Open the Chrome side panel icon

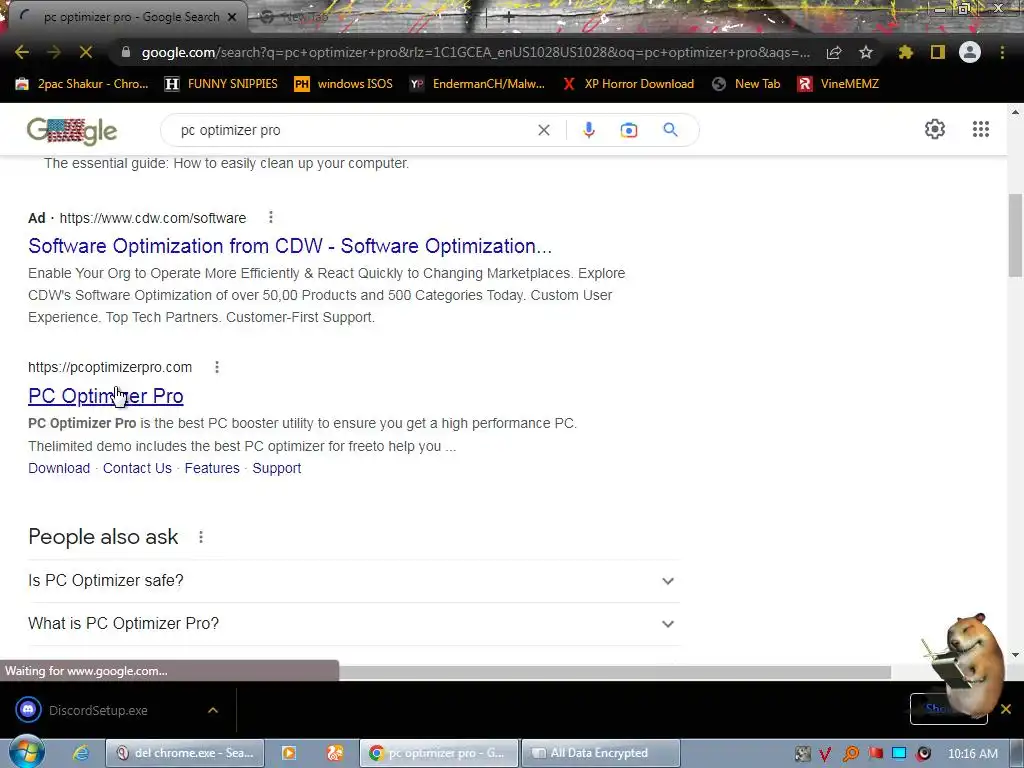click(938, 52)
